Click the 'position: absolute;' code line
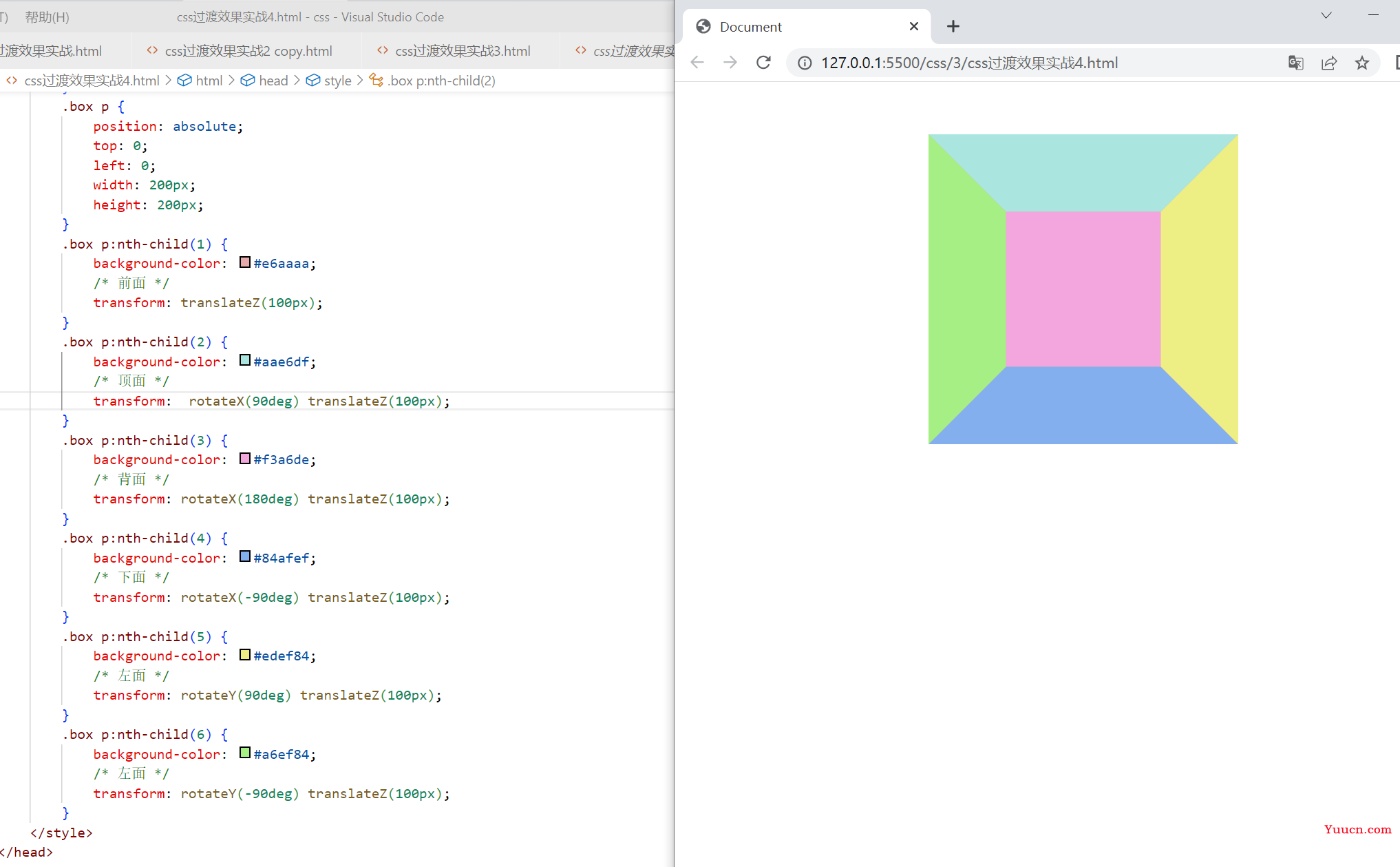 point(168,126)
